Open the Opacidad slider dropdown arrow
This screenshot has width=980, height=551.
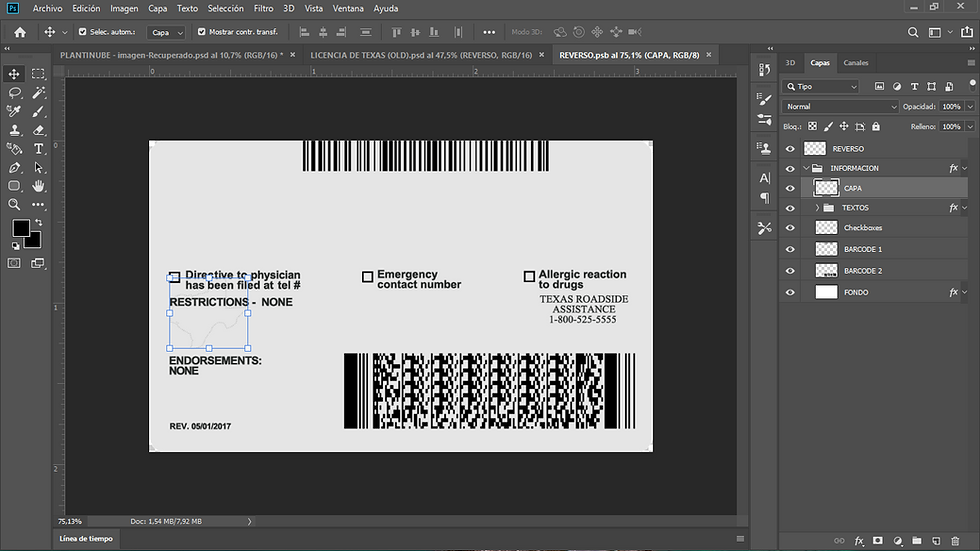coord(970,107)
